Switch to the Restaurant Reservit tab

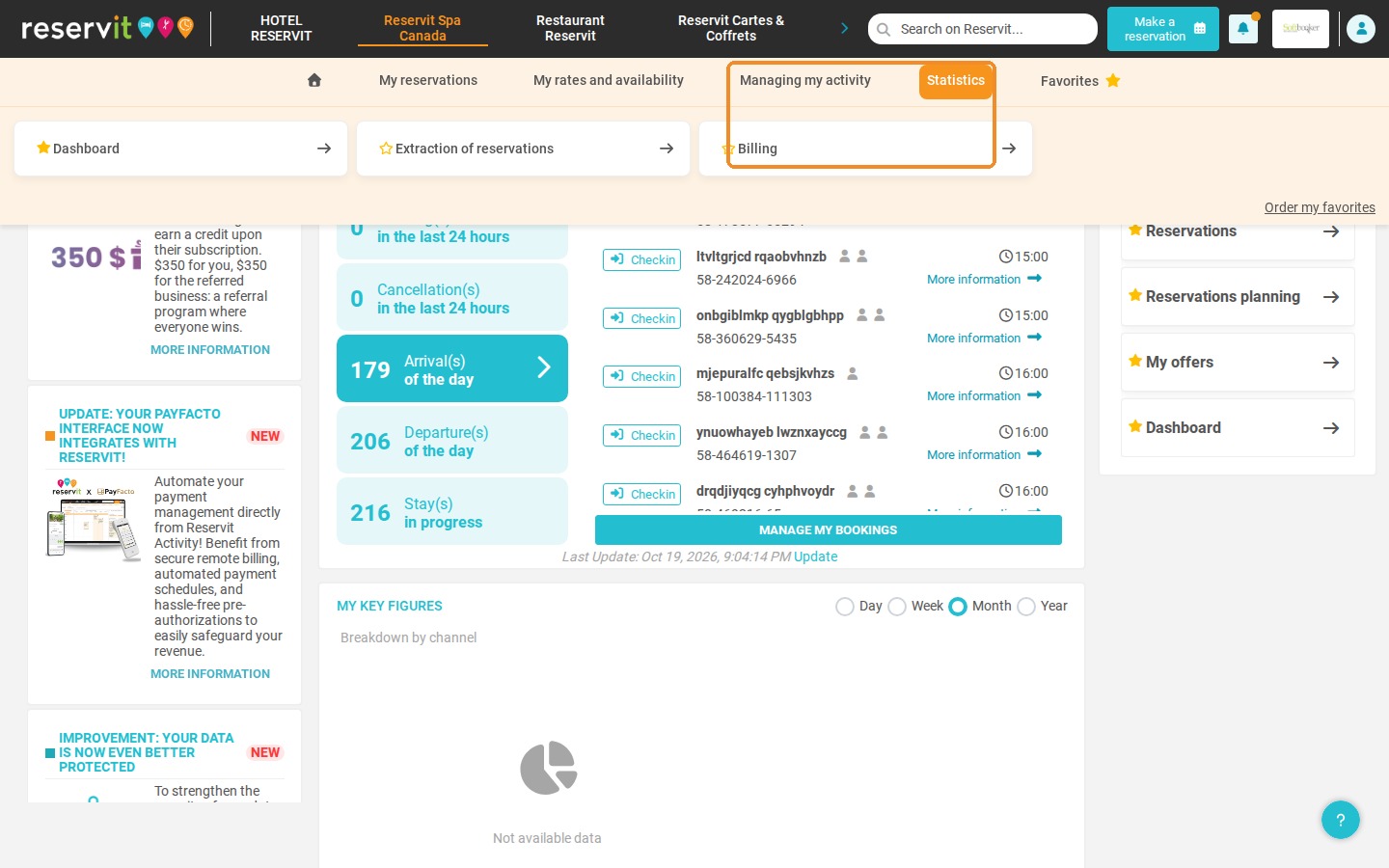[570, 28]
